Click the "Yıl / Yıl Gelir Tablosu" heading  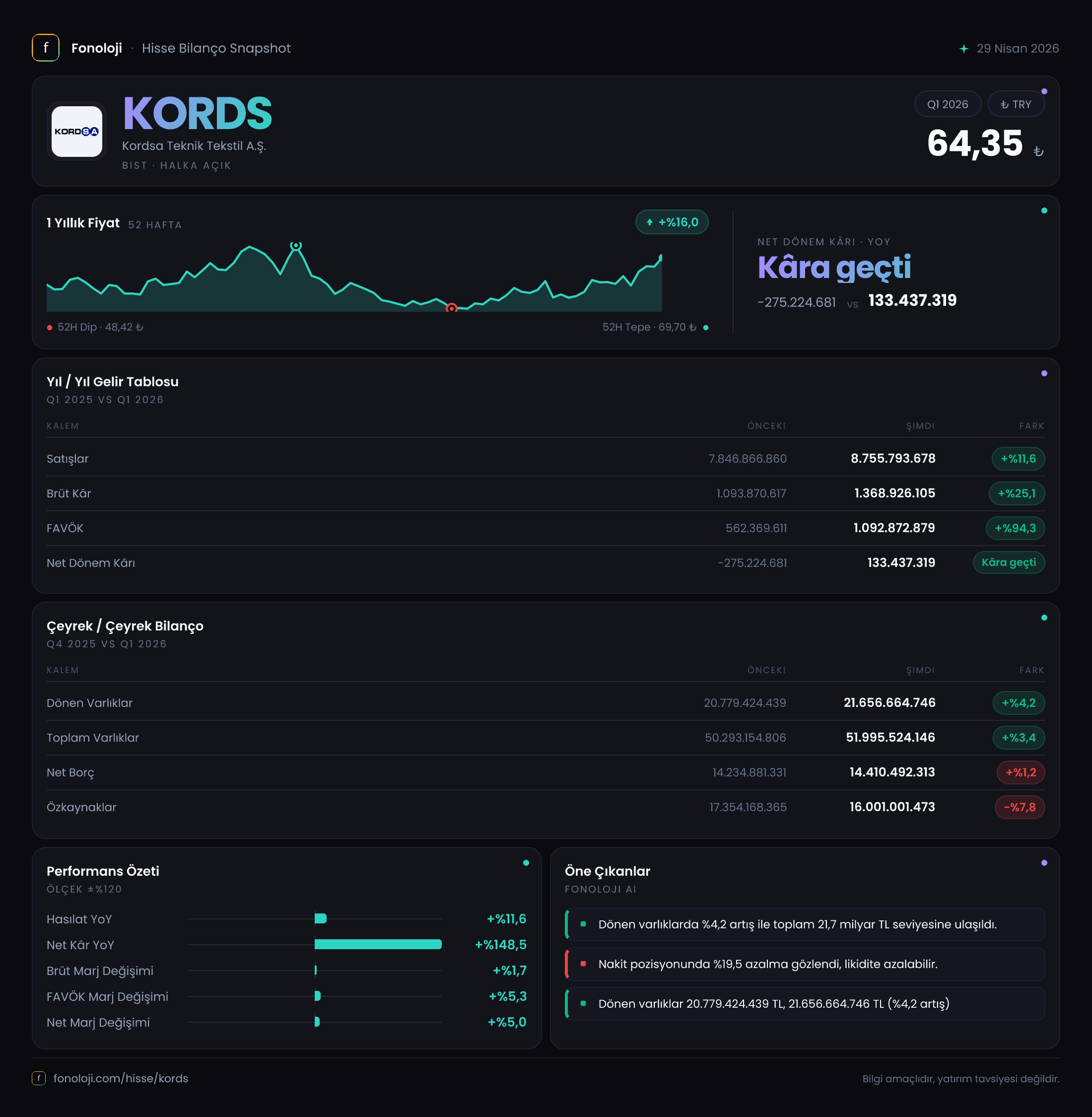click(x=112, y=382)
